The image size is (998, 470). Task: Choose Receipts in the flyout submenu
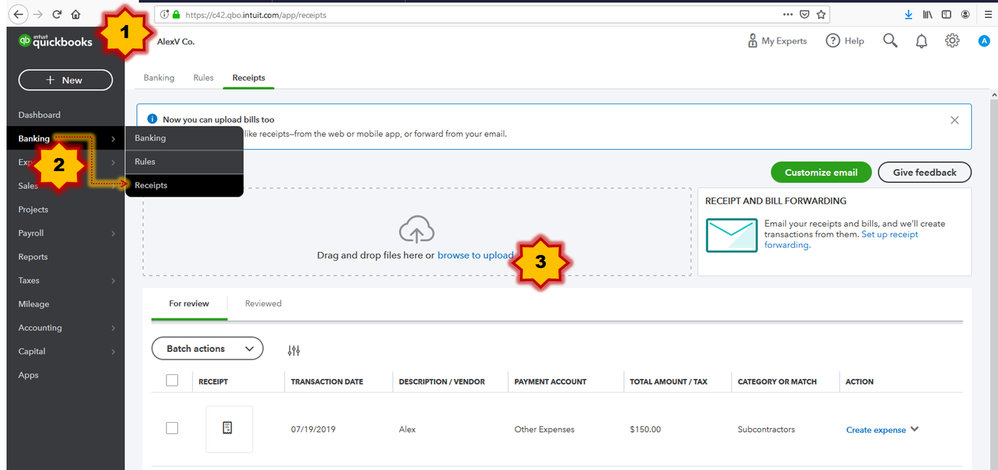185,185
